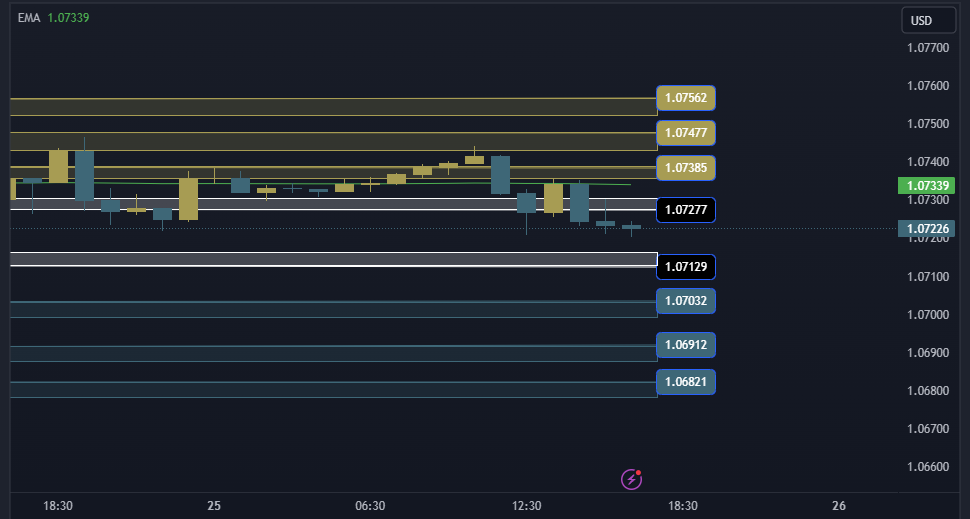Select the 1.07129 pivot level label
The height and width of the screenshot is (519, 970).
(x=685, y=267)
